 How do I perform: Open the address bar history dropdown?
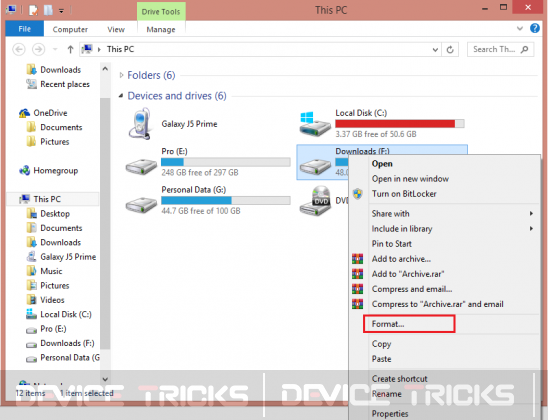[435, 50]
